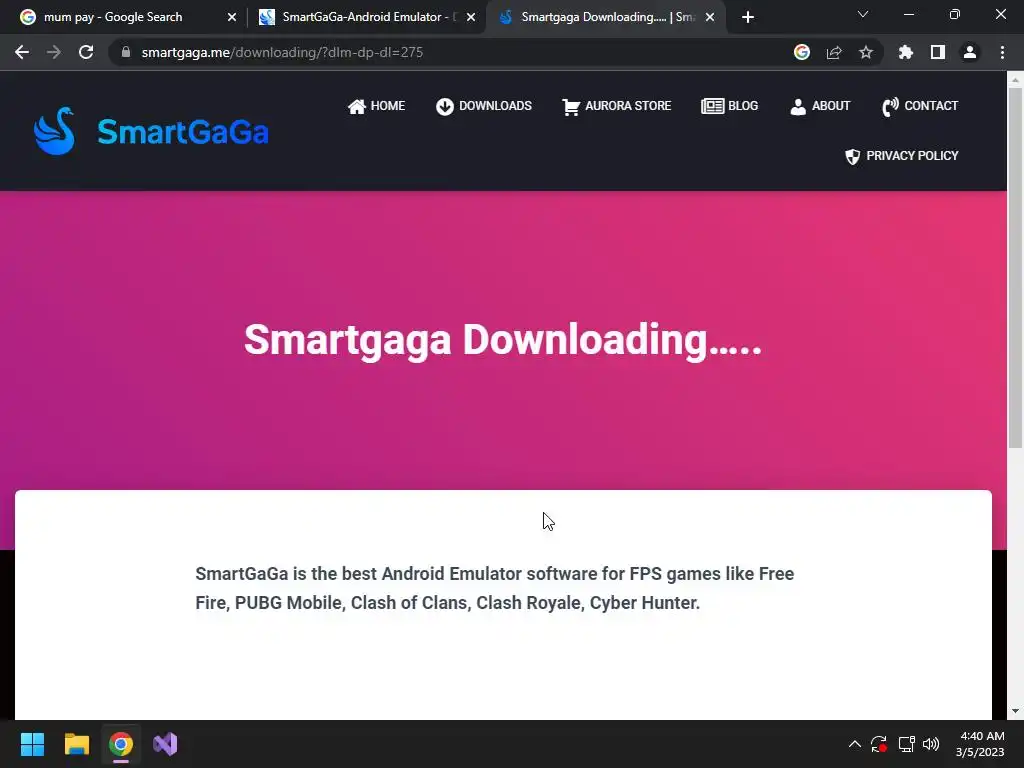This screenshot has height=768, width=1024.
Task: Expand the tab search chevron
Action: coord(863,14)
